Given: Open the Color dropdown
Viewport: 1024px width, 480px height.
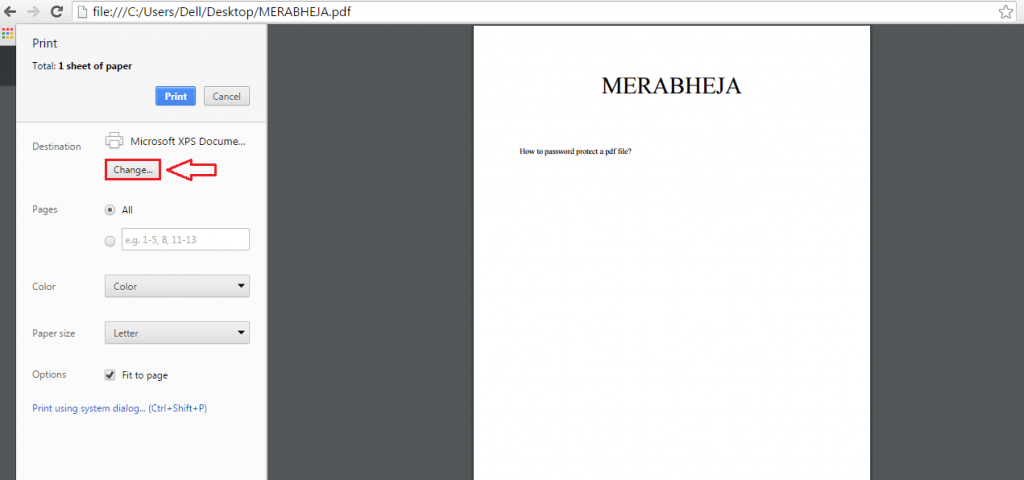Looking at the screenshot, I should (177, 286).
